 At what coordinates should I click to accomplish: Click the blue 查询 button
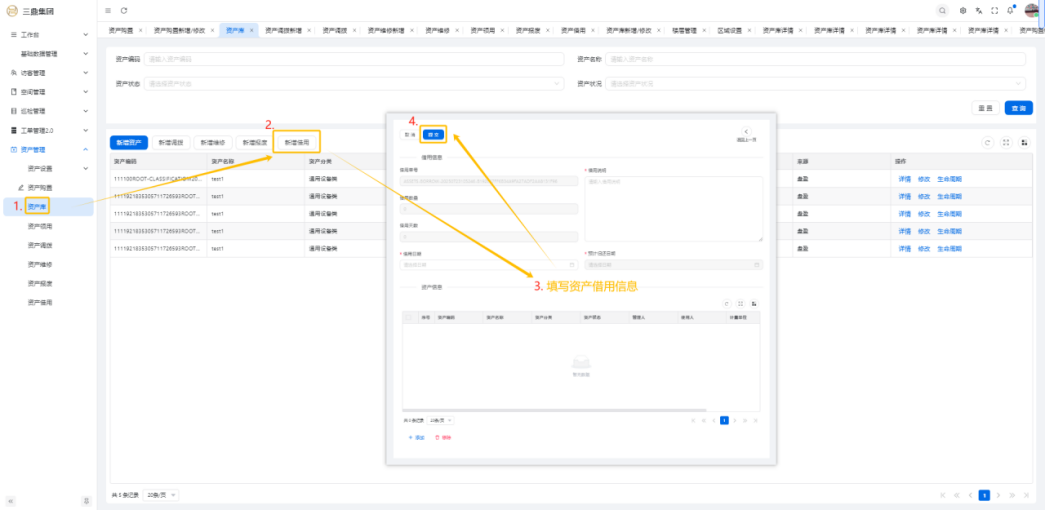pyautogui.click(x=1018, y=108)
